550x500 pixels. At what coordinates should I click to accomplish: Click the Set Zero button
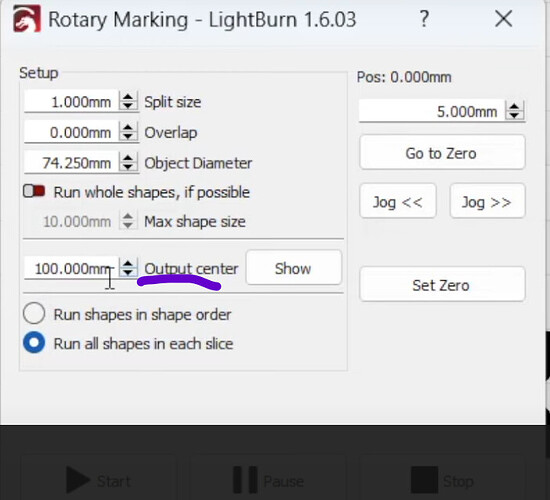pyautogui.click(x=442, y=285)
